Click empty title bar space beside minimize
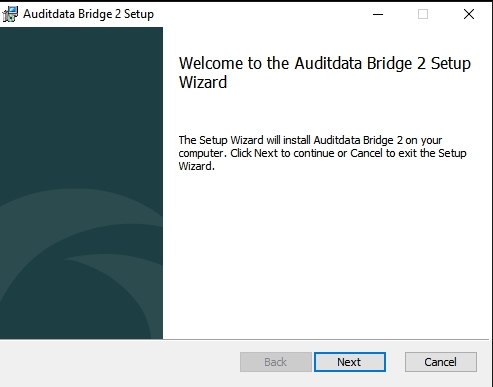Screen dimensions: 493x387 point(260,14)
